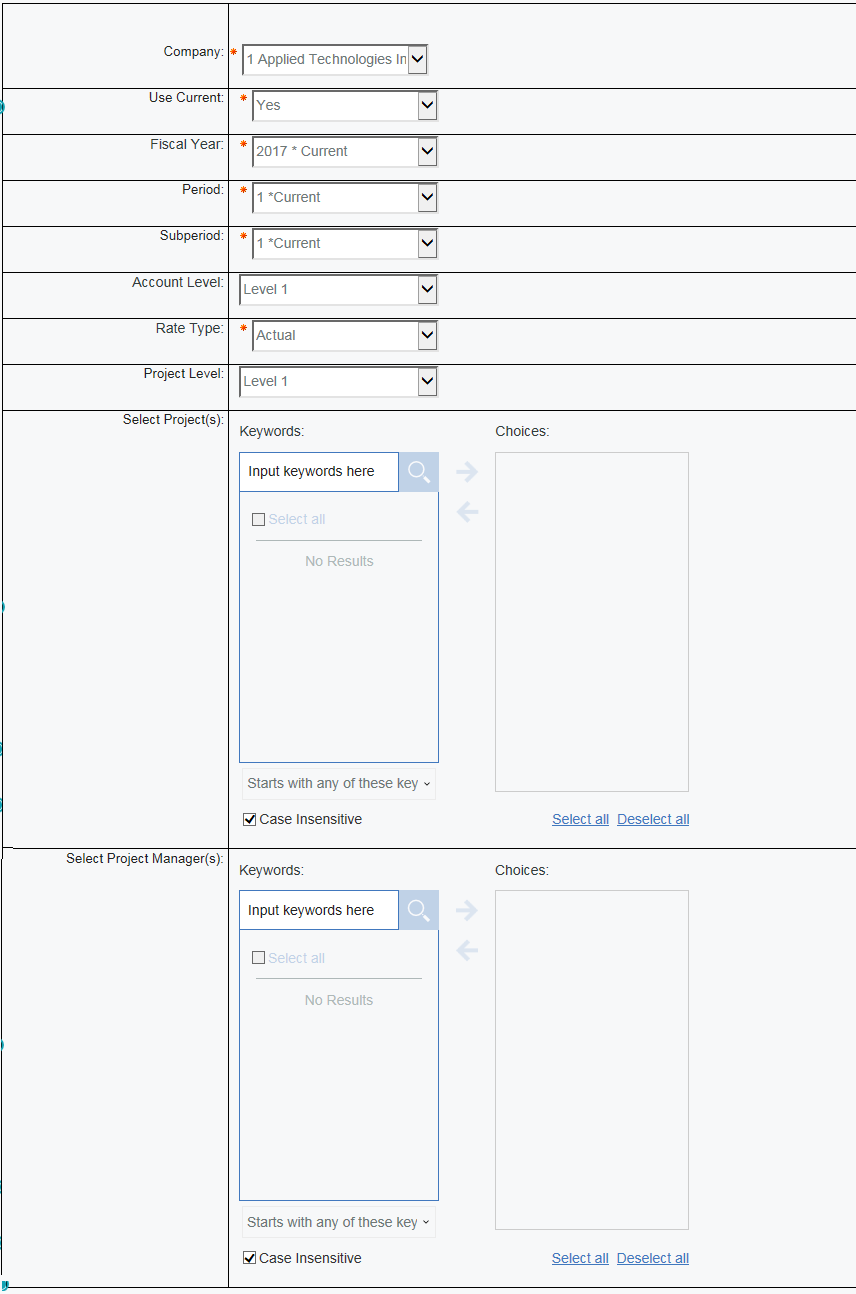Click the search magnifier in Select Project Manager(s)
Image resolution: width=856 pixels, height=1294 pixels.
[418, 911]
